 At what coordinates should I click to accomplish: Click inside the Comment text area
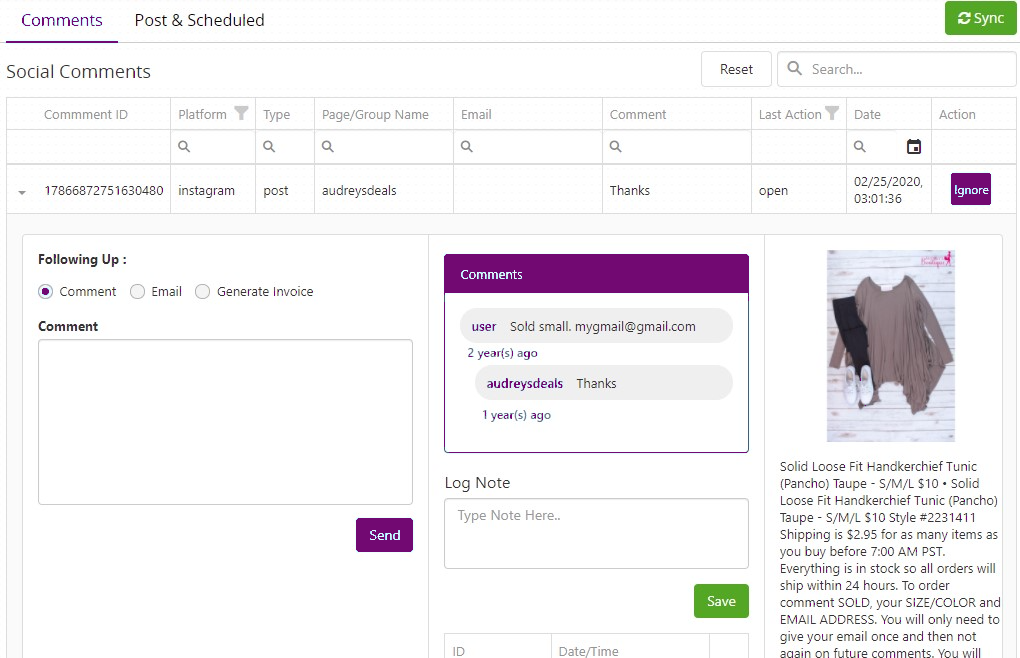click(225, 422)
